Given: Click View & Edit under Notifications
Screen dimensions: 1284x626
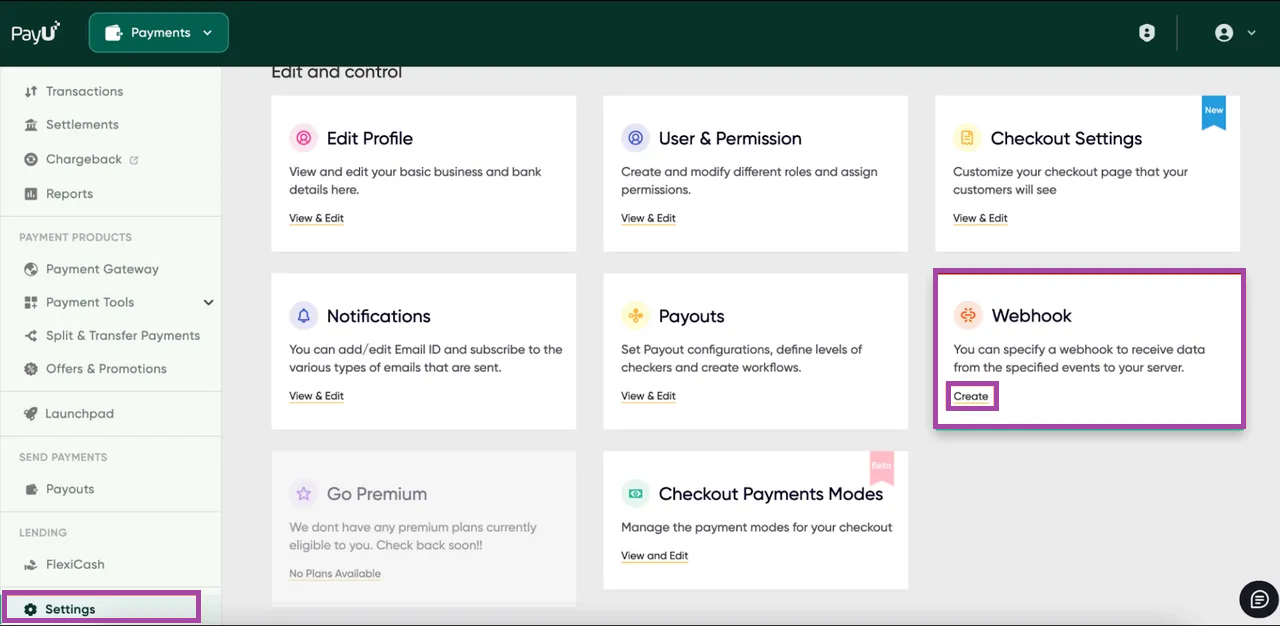Looking at the screenshot, I should [x=316, y=396].
